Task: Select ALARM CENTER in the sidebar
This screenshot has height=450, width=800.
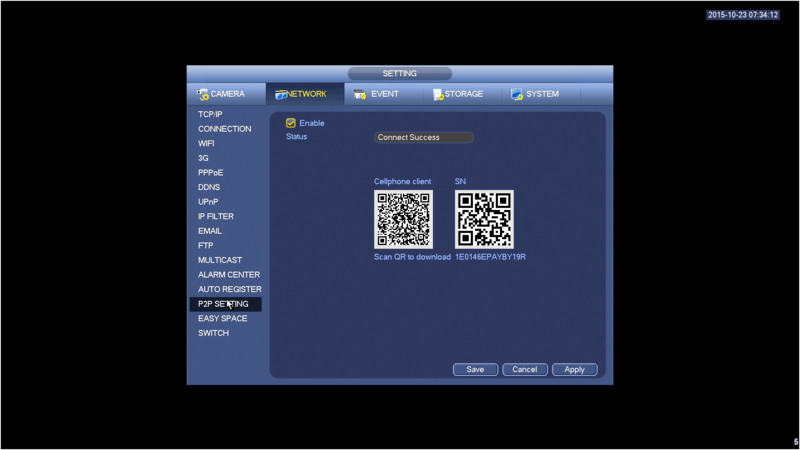Action: 229,274
